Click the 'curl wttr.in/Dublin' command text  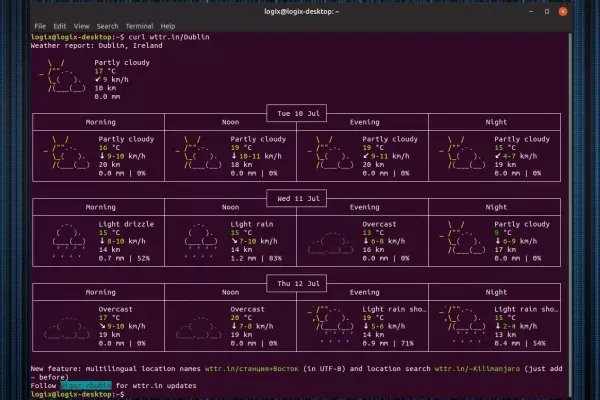pos(169,37)
